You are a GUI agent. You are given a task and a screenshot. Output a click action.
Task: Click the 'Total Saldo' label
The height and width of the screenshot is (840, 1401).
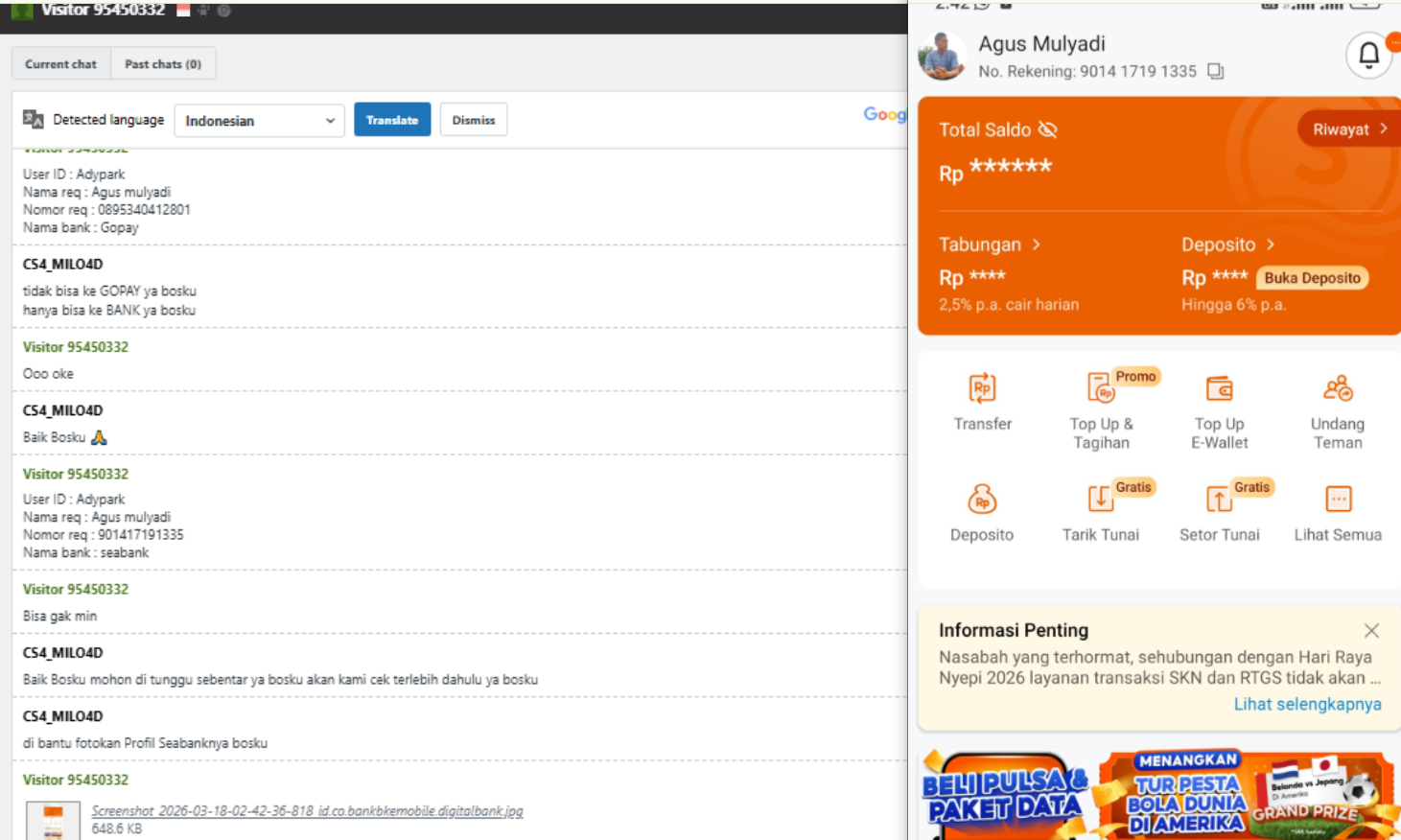(x=985, y=129)
